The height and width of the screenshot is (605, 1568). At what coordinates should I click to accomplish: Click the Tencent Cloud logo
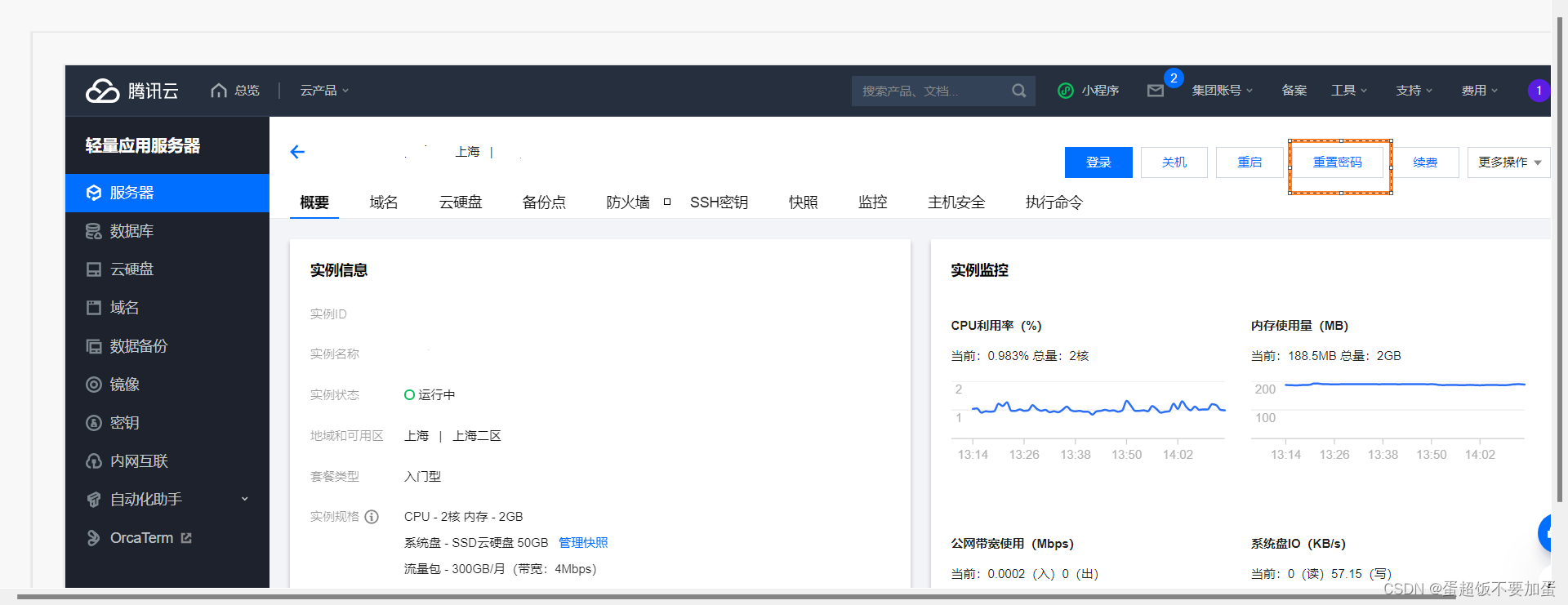[131, 91]
